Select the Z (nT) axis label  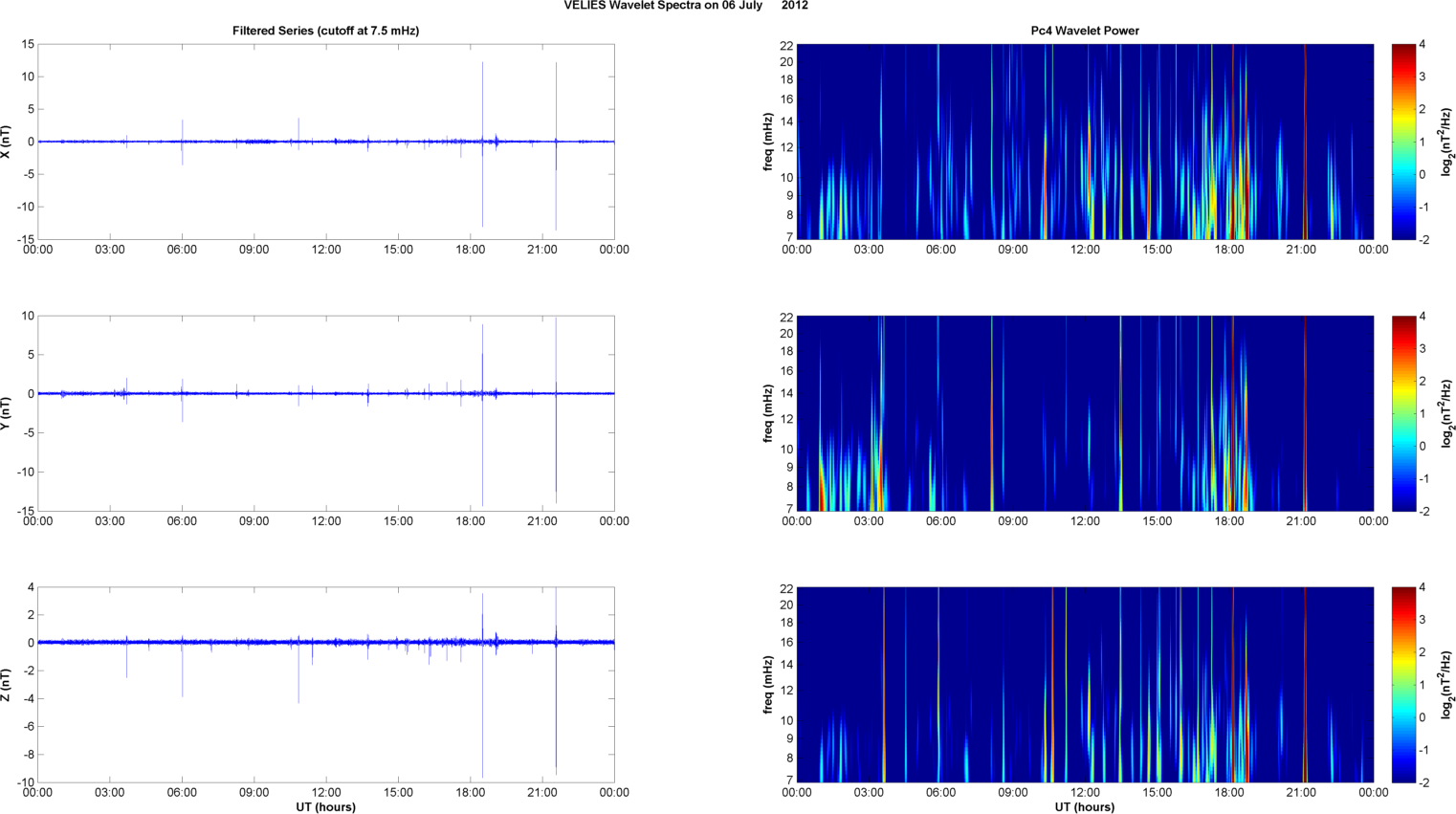6,685
